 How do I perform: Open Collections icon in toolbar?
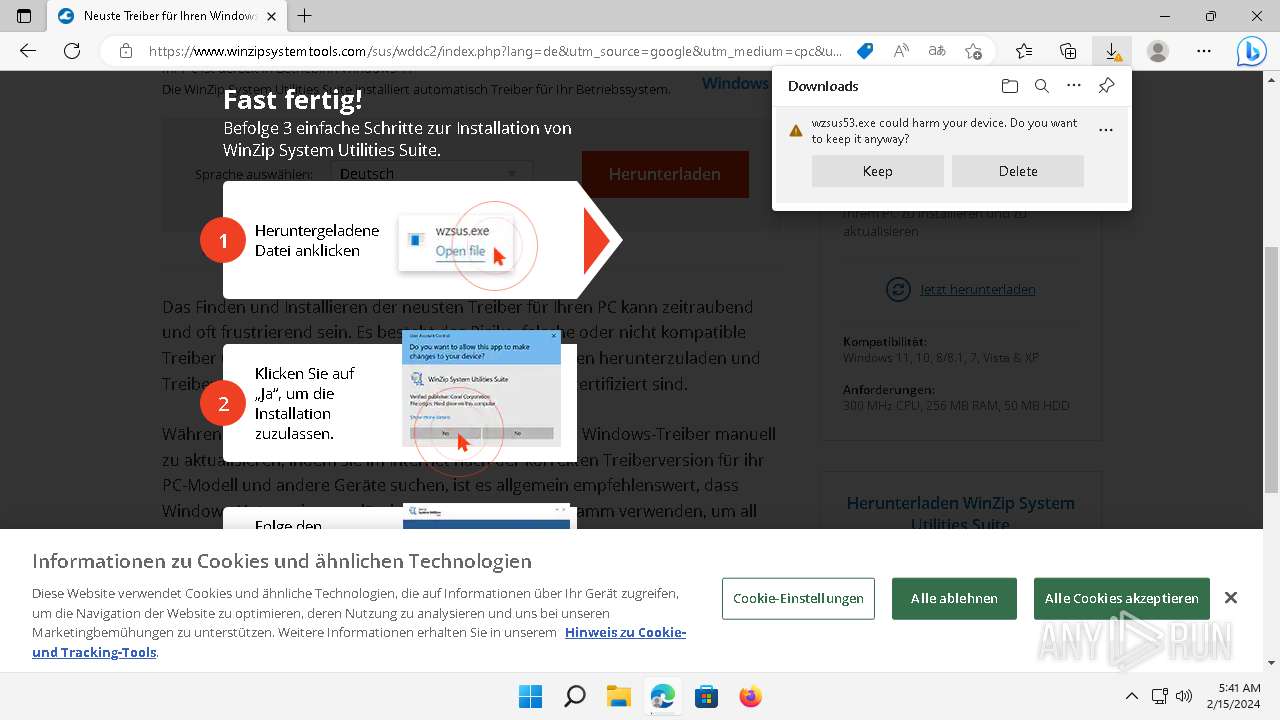pos(1068,51)
